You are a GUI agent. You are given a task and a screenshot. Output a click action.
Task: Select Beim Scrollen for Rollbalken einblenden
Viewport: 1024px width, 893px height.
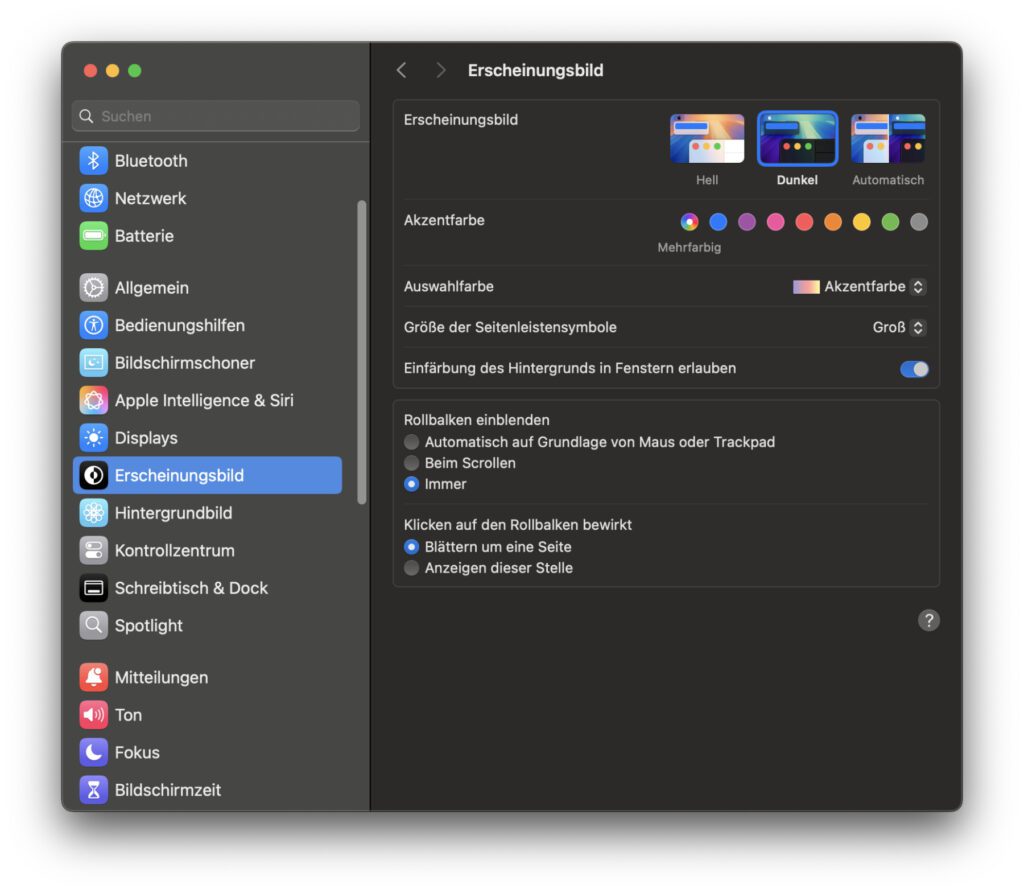pyautogui.click(x=411, y=463)
